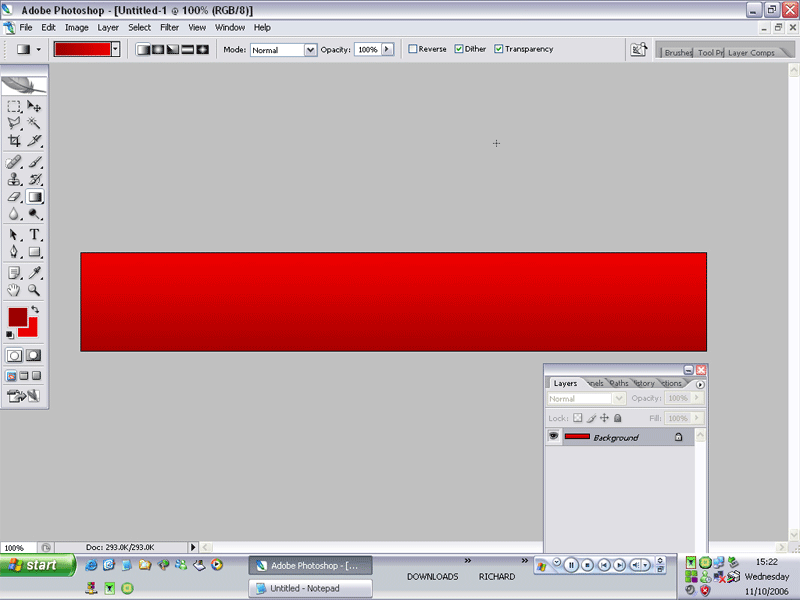Viewport: 800px width, 600px height.
Task: Select the Clone Stamp tool
Action: coord(14,180)
